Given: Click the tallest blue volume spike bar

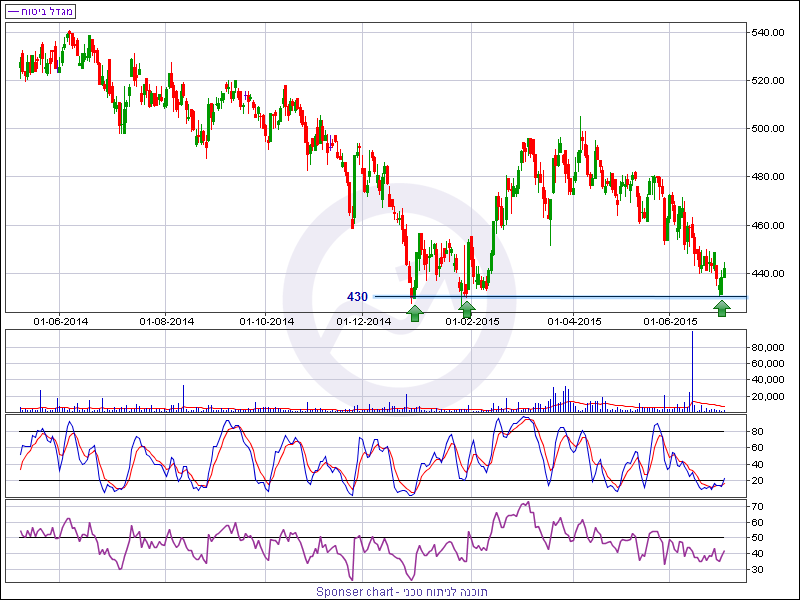Looking at the screenshot, I should [x=692, y=370].
